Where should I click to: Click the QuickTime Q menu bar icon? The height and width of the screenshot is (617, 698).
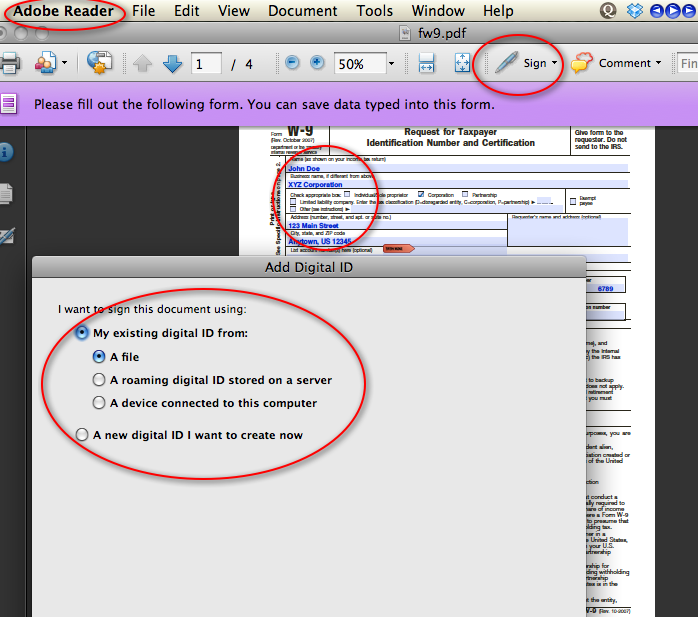pos(608,10)
